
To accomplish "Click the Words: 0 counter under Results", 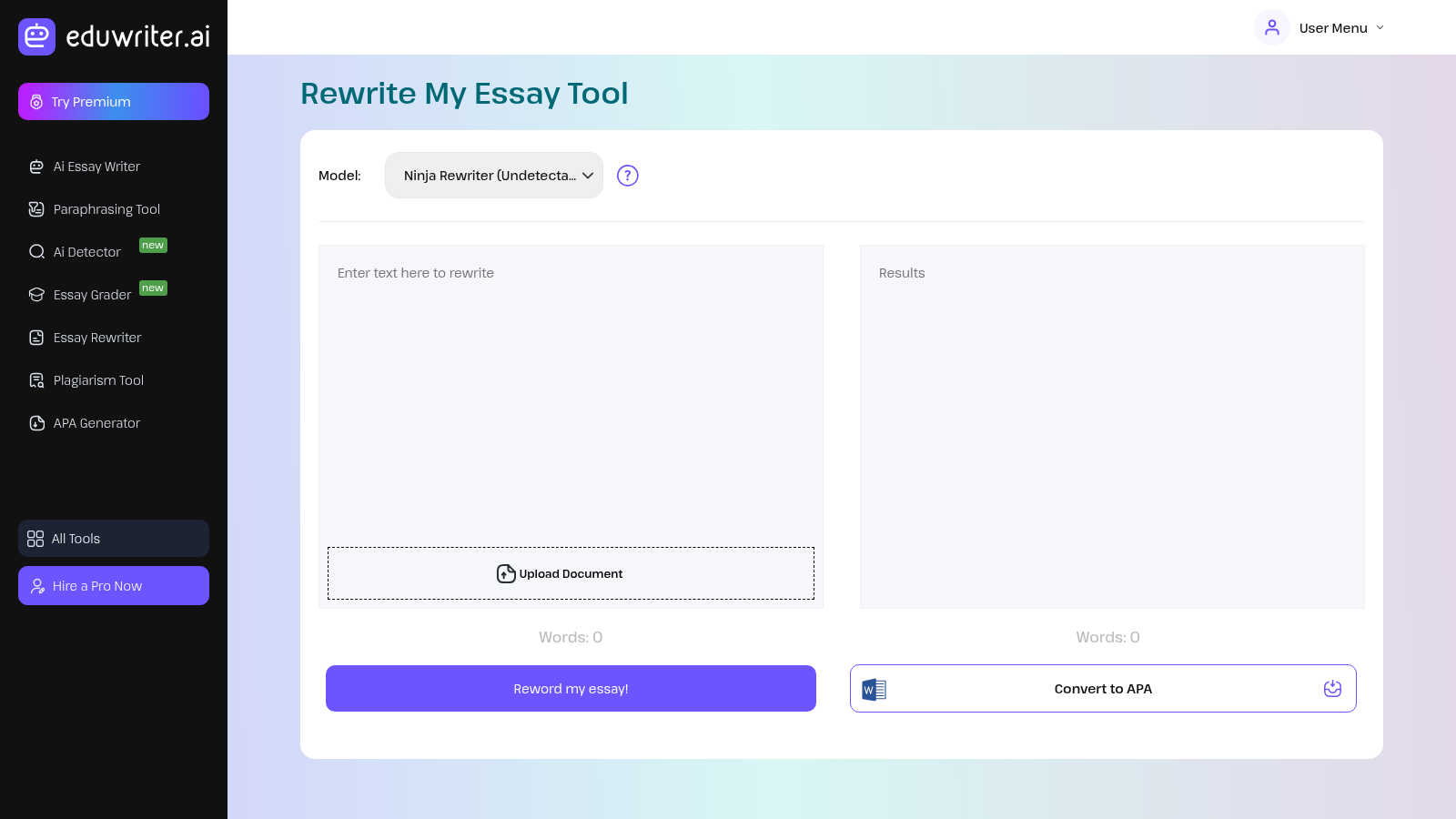I will [1107, 637].
